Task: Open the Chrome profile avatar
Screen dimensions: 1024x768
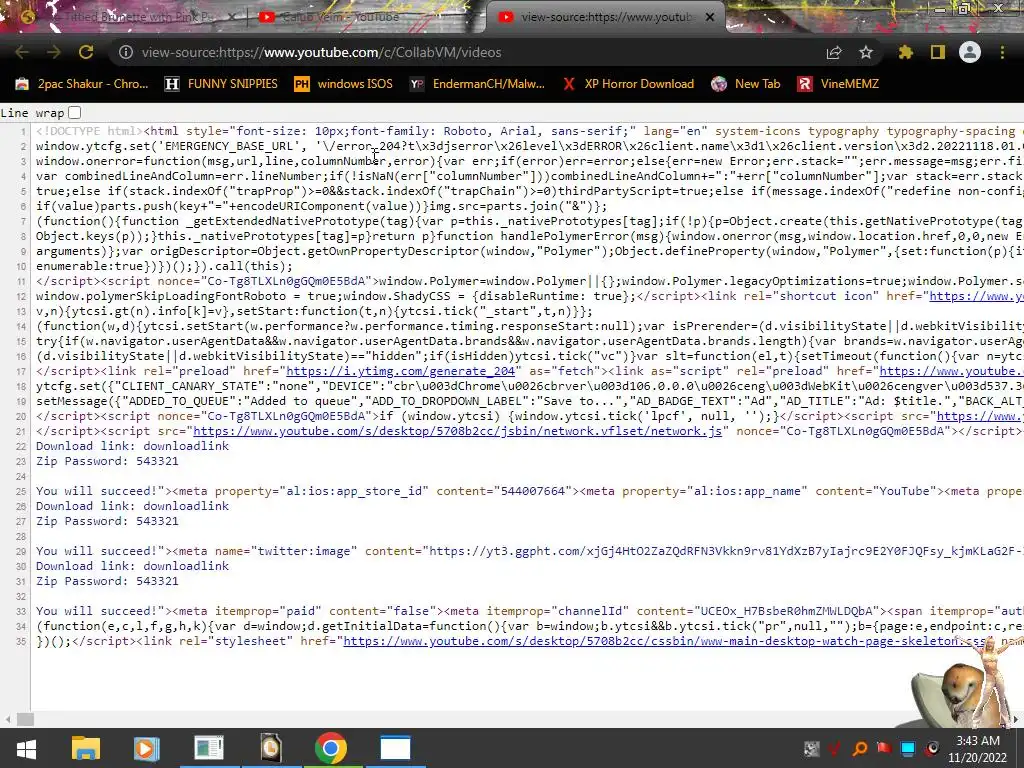Action: 970,52
